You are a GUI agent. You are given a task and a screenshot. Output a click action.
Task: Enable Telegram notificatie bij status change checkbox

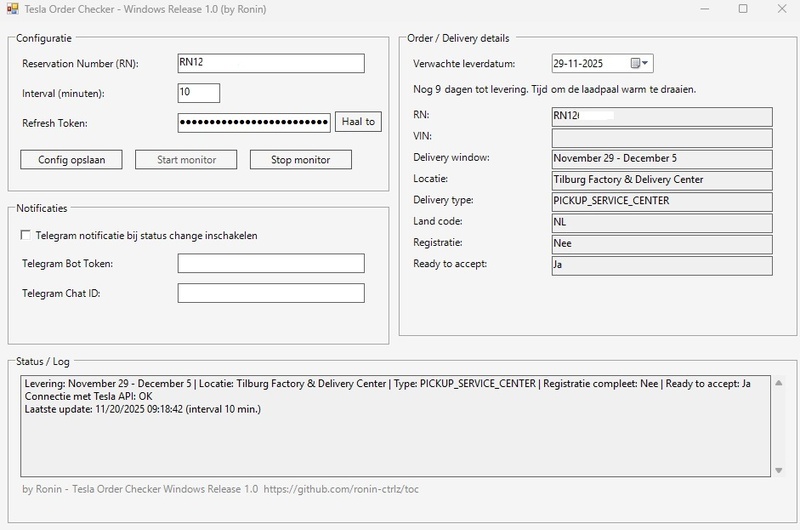pos(26,235)
